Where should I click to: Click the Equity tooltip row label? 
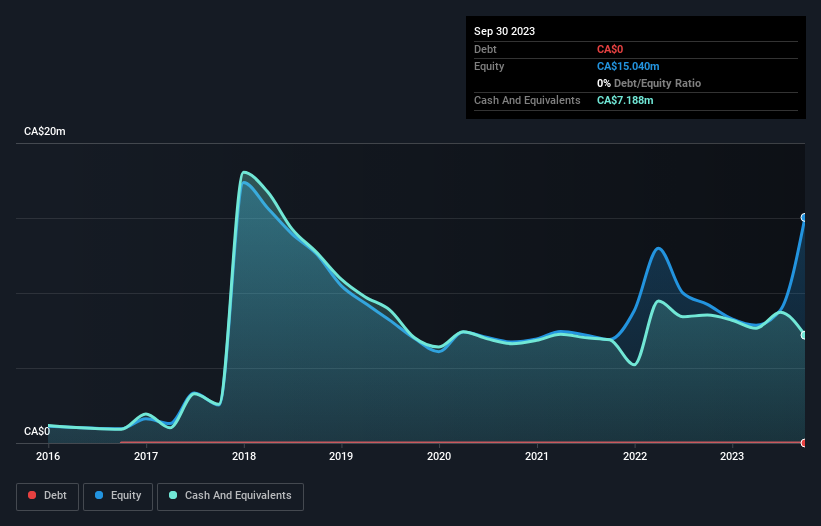pos(489,66)
